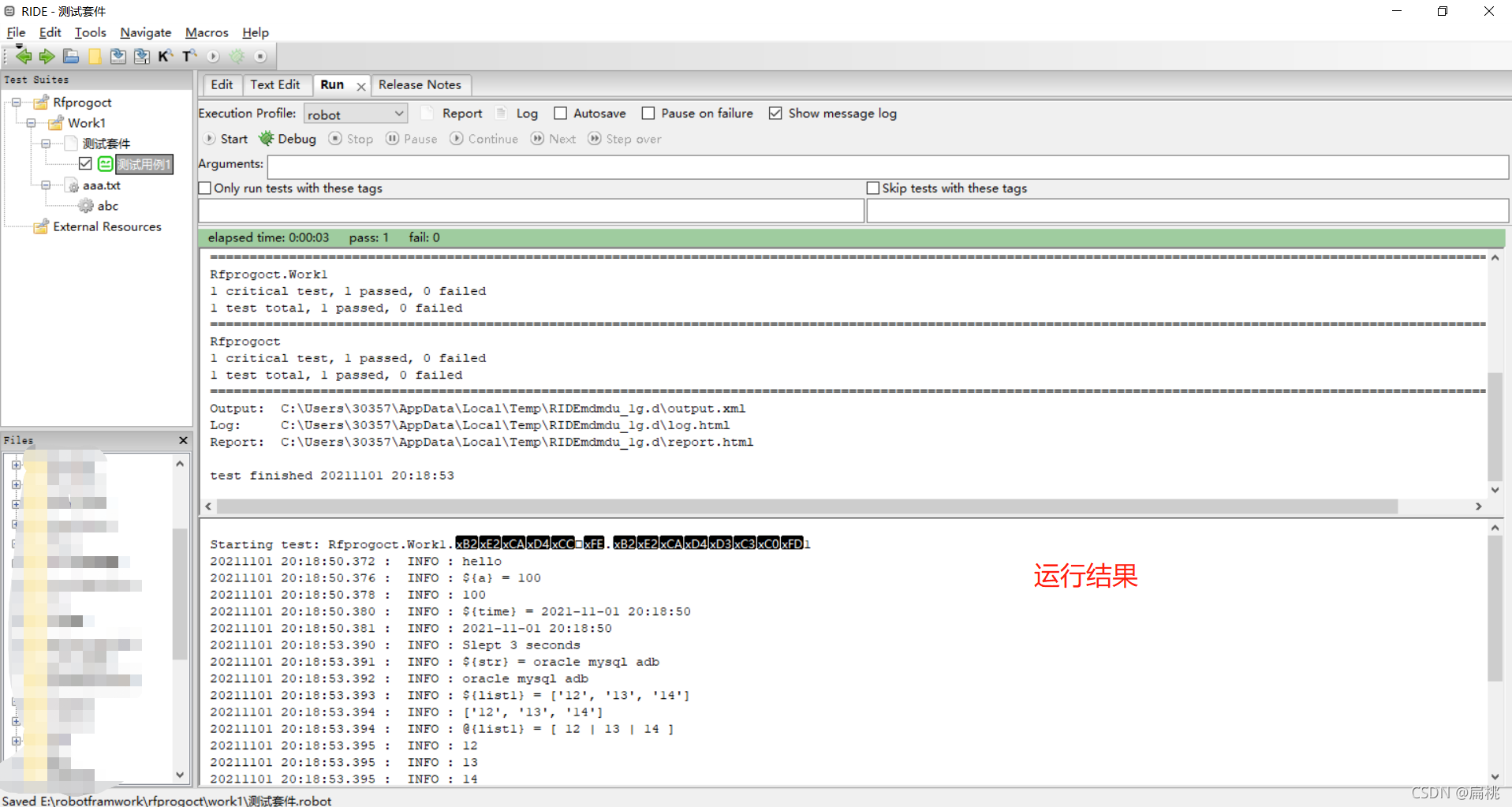Open the Report link in Run panel
This screenshot has height=807, width=1512.
tap(461, 113)
